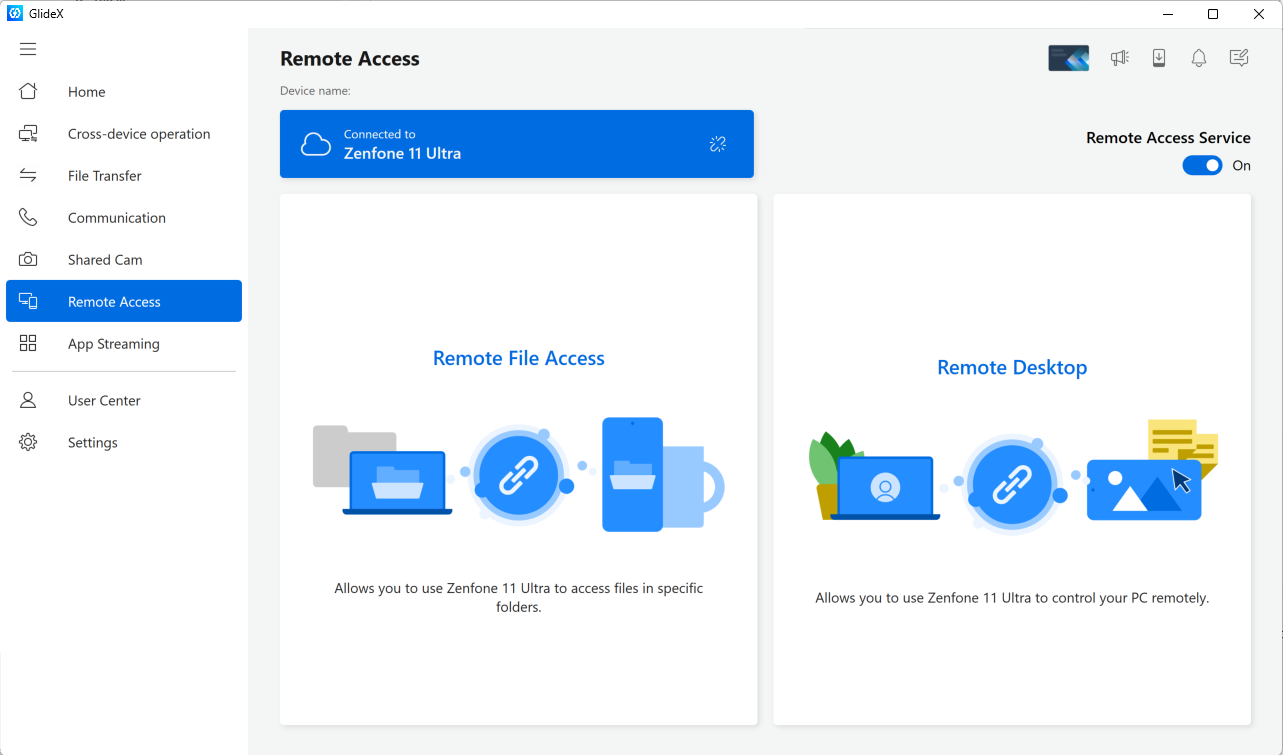1283x755 pixels.
Task: Open the notifications bell
Action: click(x=1198, y=57)
